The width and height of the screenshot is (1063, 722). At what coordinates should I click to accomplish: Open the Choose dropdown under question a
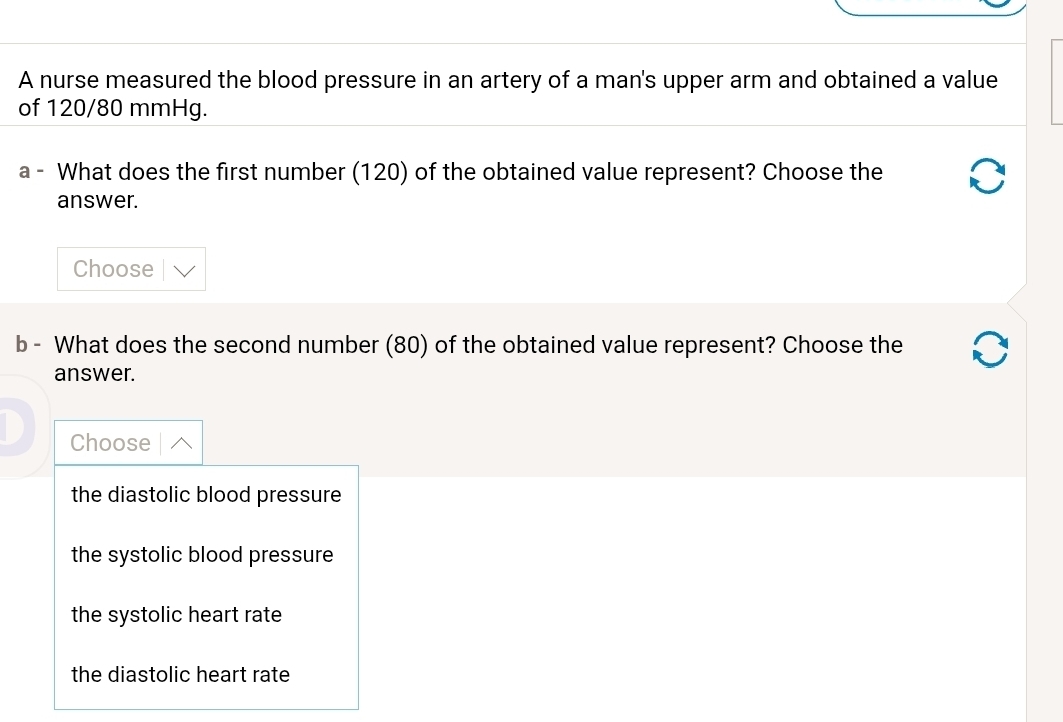(x=131, y=269)
